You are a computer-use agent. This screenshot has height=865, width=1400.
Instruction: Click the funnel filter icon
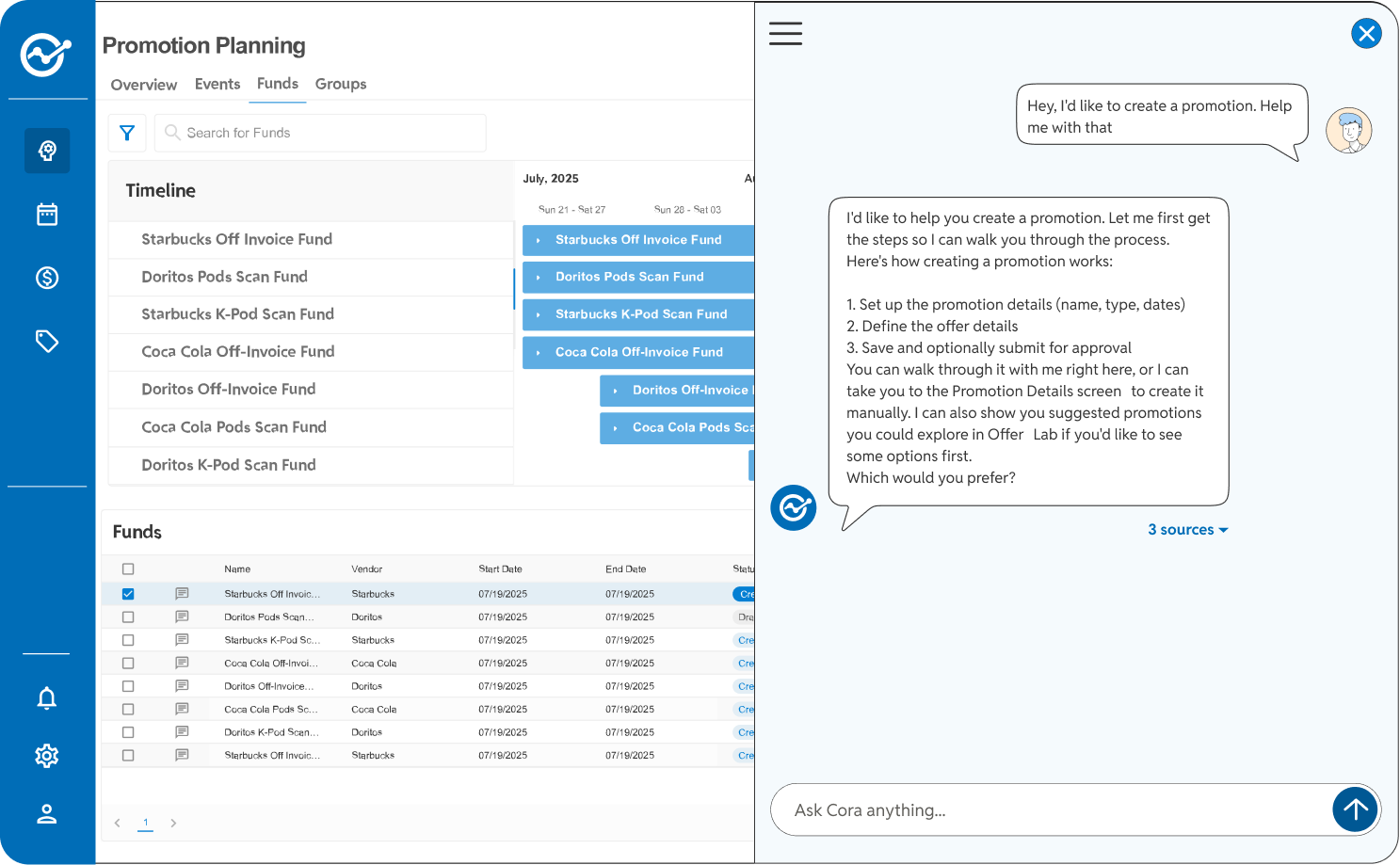pos(127,133)
